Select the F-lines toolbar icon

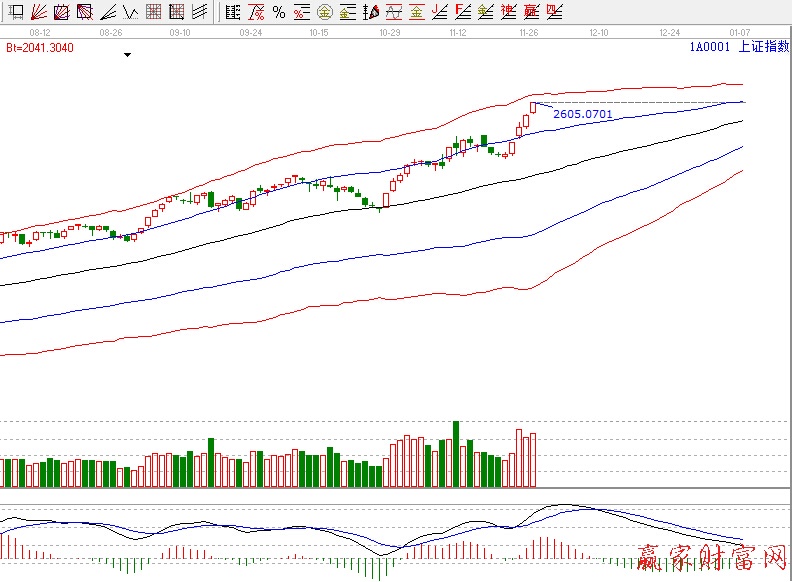pos(463,13)
